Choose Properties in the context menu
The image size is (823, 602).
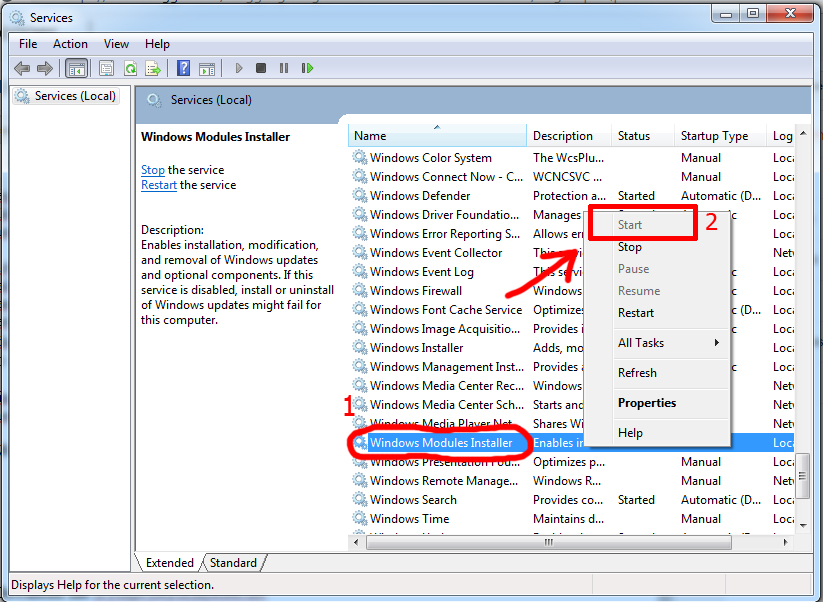(658, 403)
